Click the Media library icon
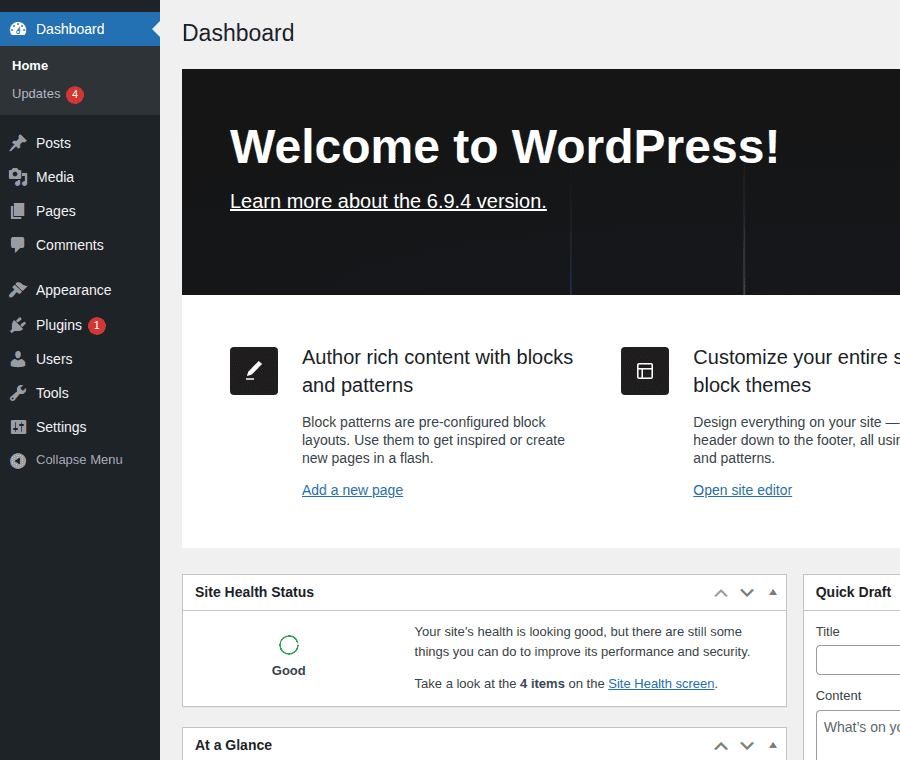Image resolution: width=900 pixels, height=760 pixels. tap(18, 177)
